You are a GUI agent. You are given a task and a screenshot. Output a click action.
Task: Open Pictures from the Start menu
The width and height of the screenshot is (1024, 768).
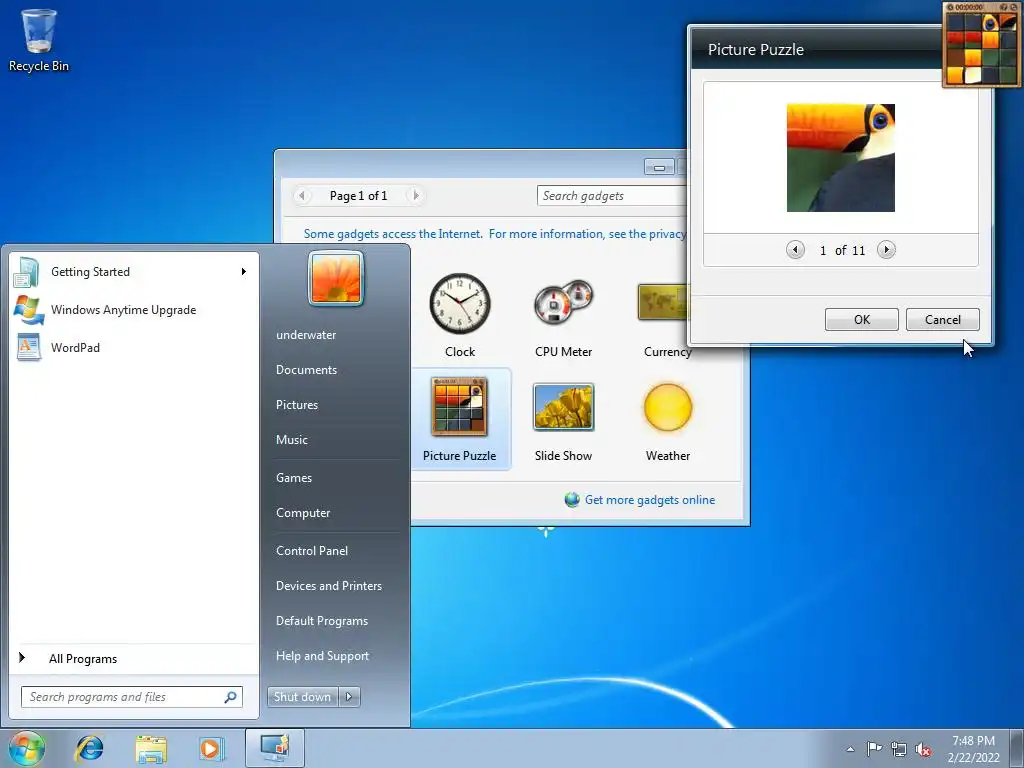coord(296,405)
